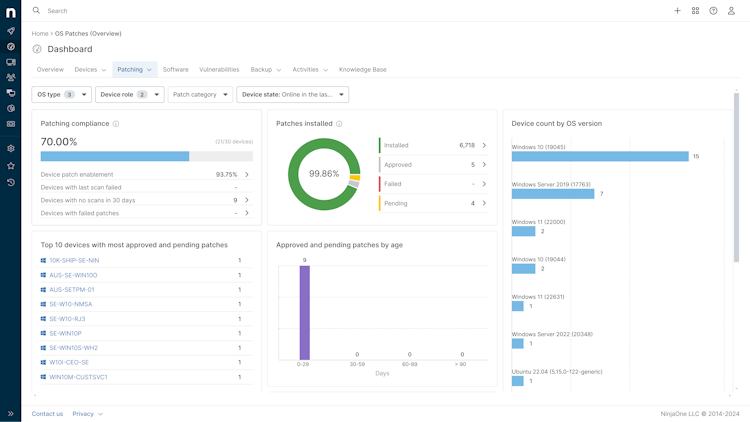The image size is (750, 422).
Task: Show Patching compliance info tooltip icon
Action: click(x=116, y=124)
